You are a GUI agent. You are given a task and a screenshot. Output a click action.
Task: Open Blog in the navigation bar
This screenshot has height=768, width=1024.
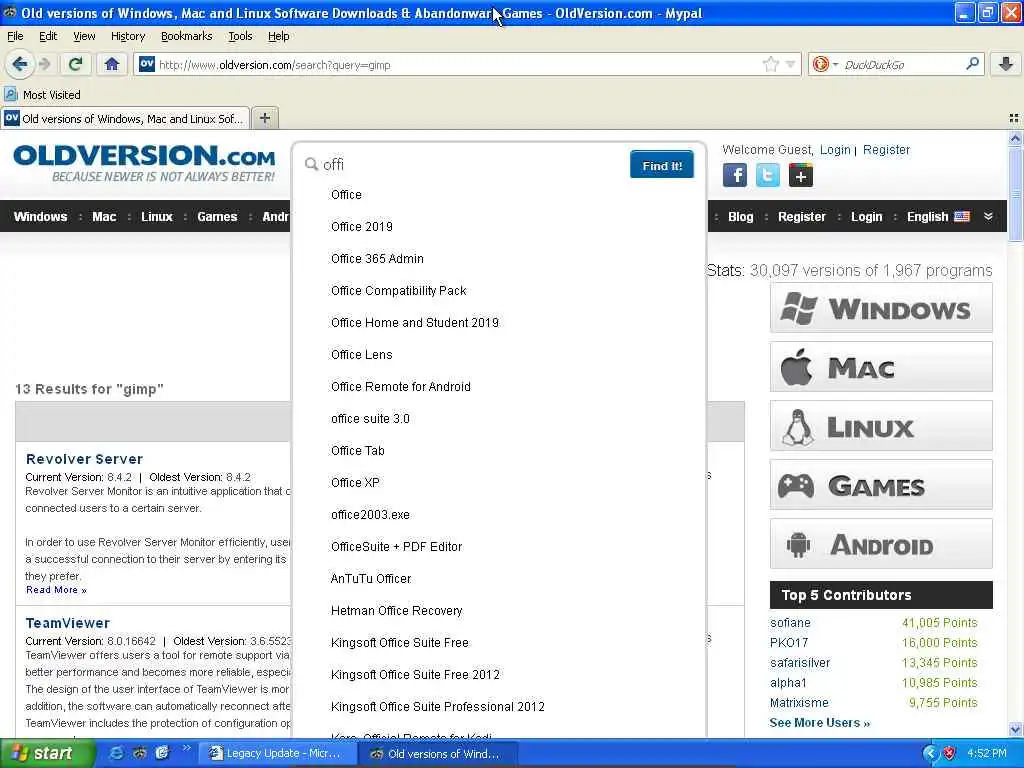click(x=741, y=217)
